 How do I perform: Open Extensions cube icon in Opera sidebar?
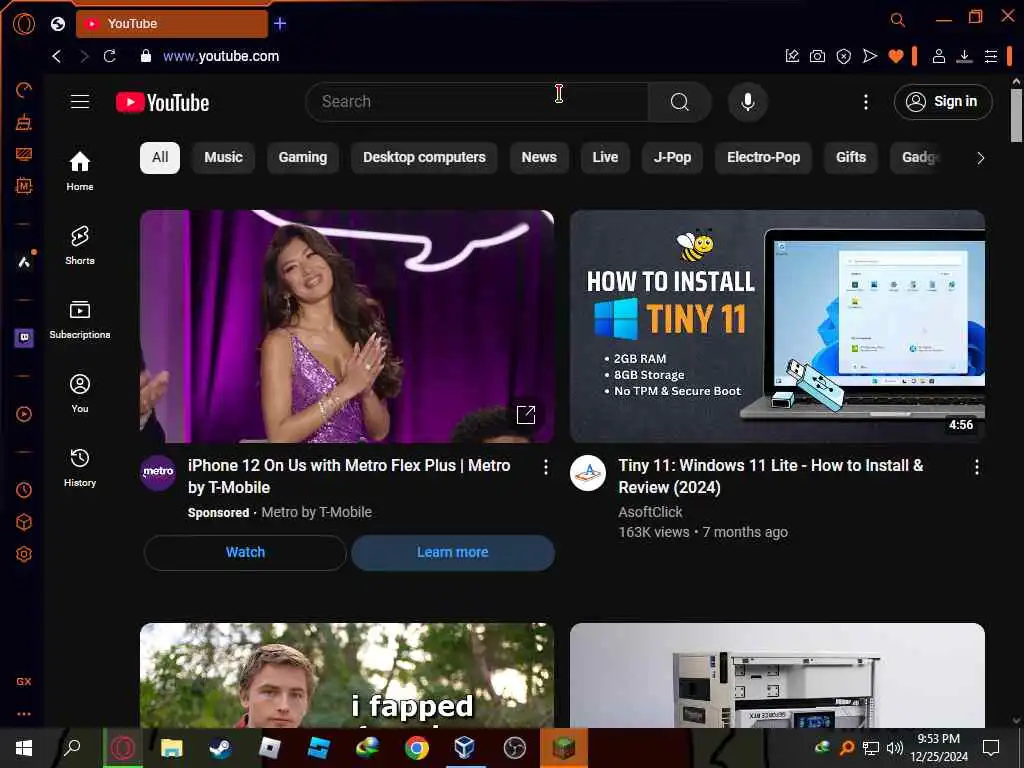tap(24, 522)
